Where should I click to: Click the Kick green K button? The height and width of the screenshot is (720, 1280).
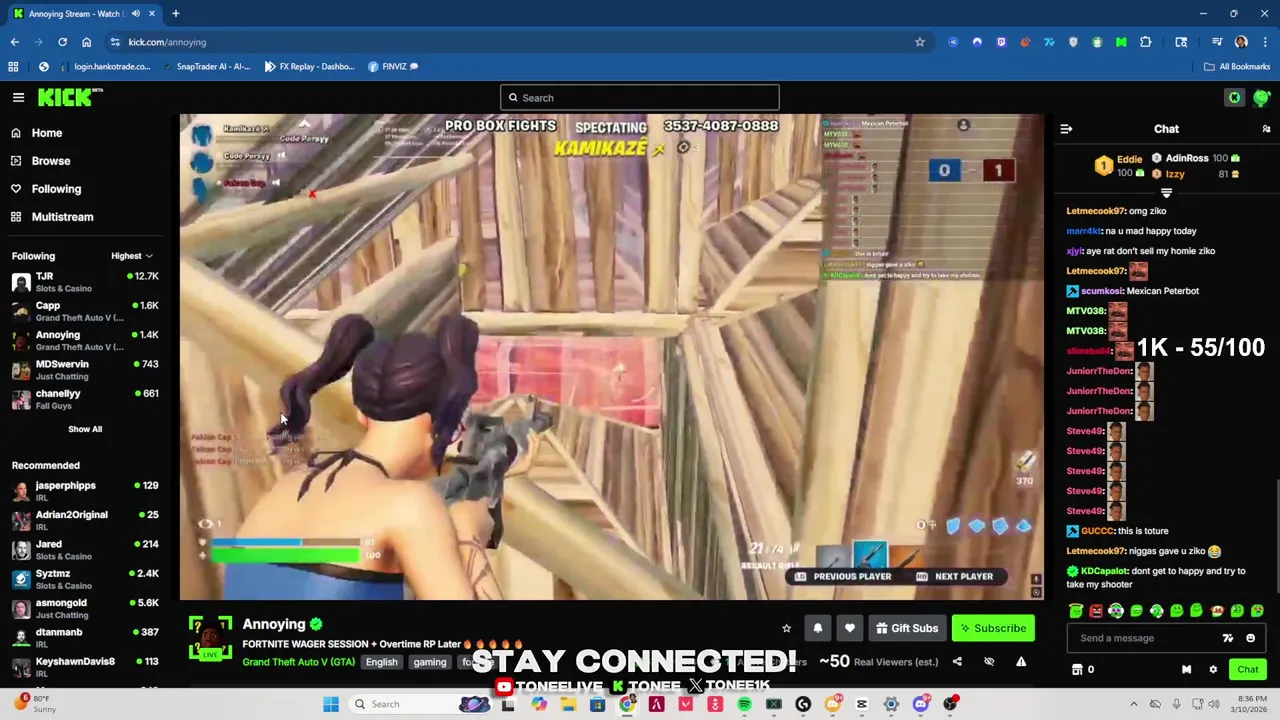click(1235, 97)
